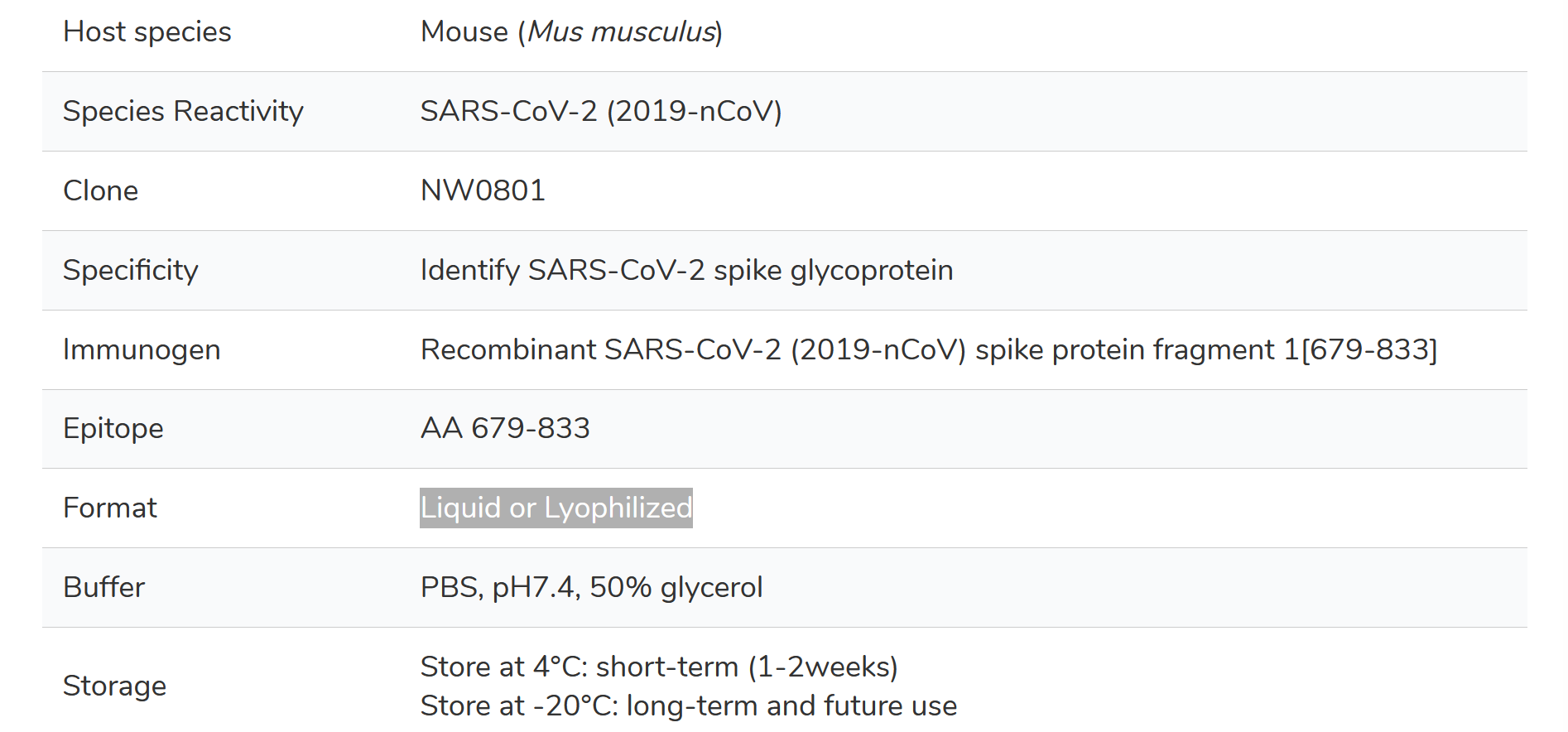Click the Store at -20°C long-term line
The image size is (1568, 732).
click(689, 706)
